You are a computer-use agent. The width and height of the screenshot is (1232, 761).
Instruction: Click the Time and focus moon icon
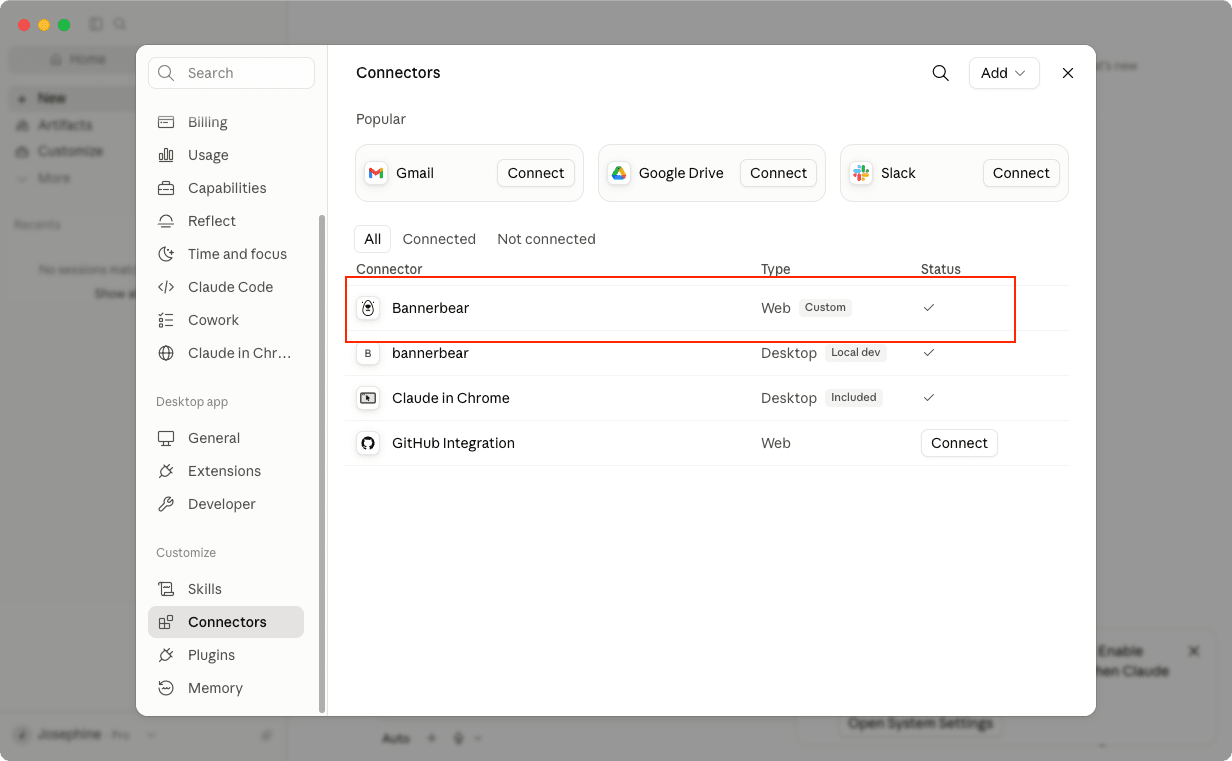[166, 254]
